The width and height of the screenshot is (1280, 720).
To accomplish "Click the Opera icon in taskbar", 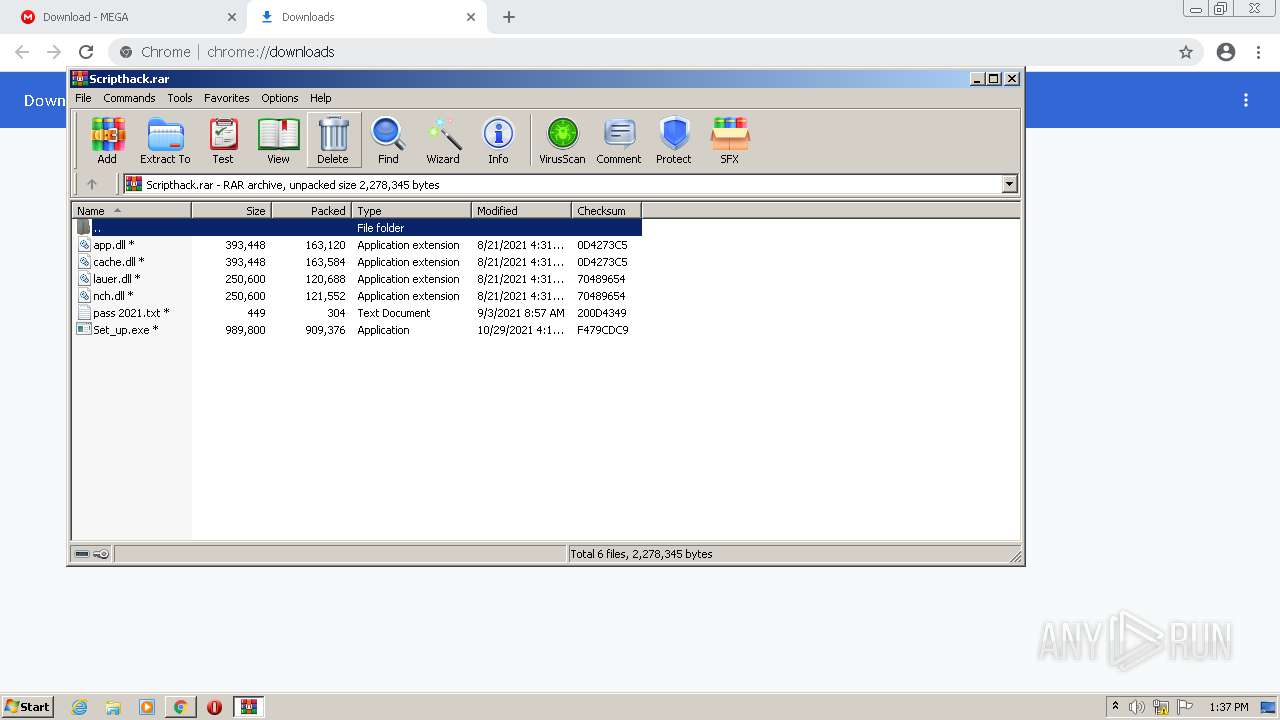I will tap(214, 707).
